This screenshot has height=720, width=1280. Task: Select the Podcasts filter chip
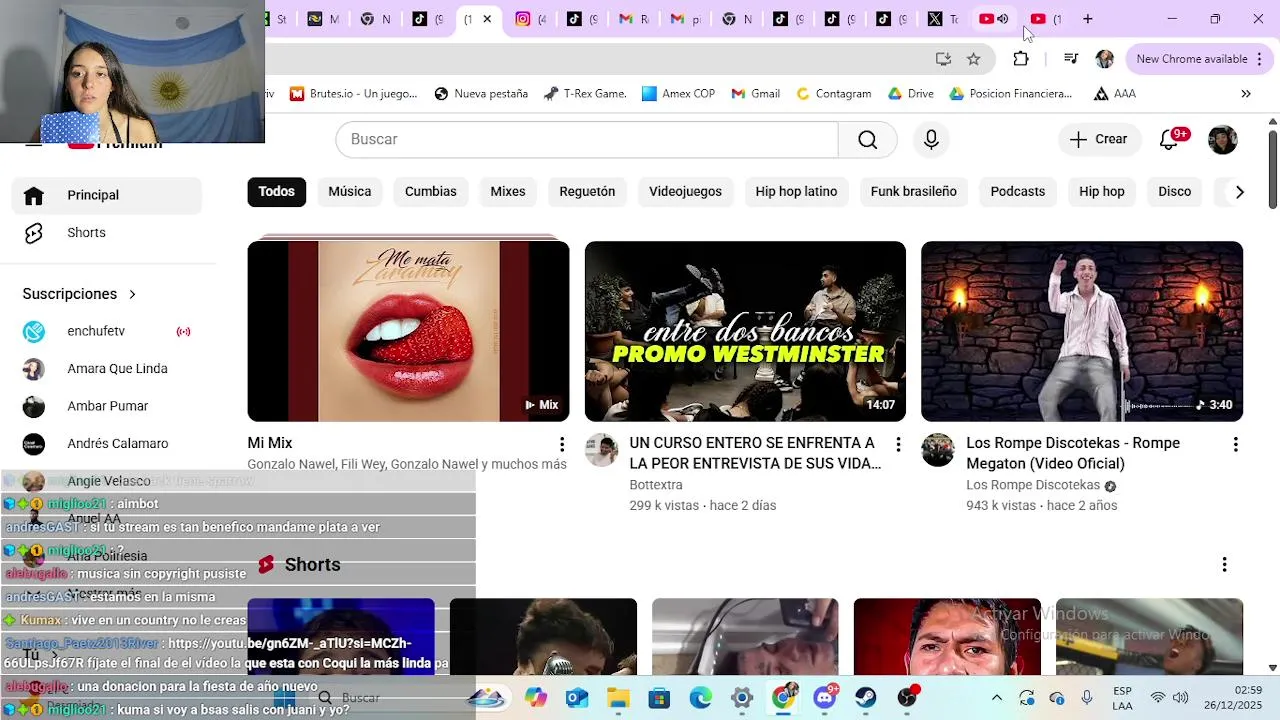coord(1018,192)
